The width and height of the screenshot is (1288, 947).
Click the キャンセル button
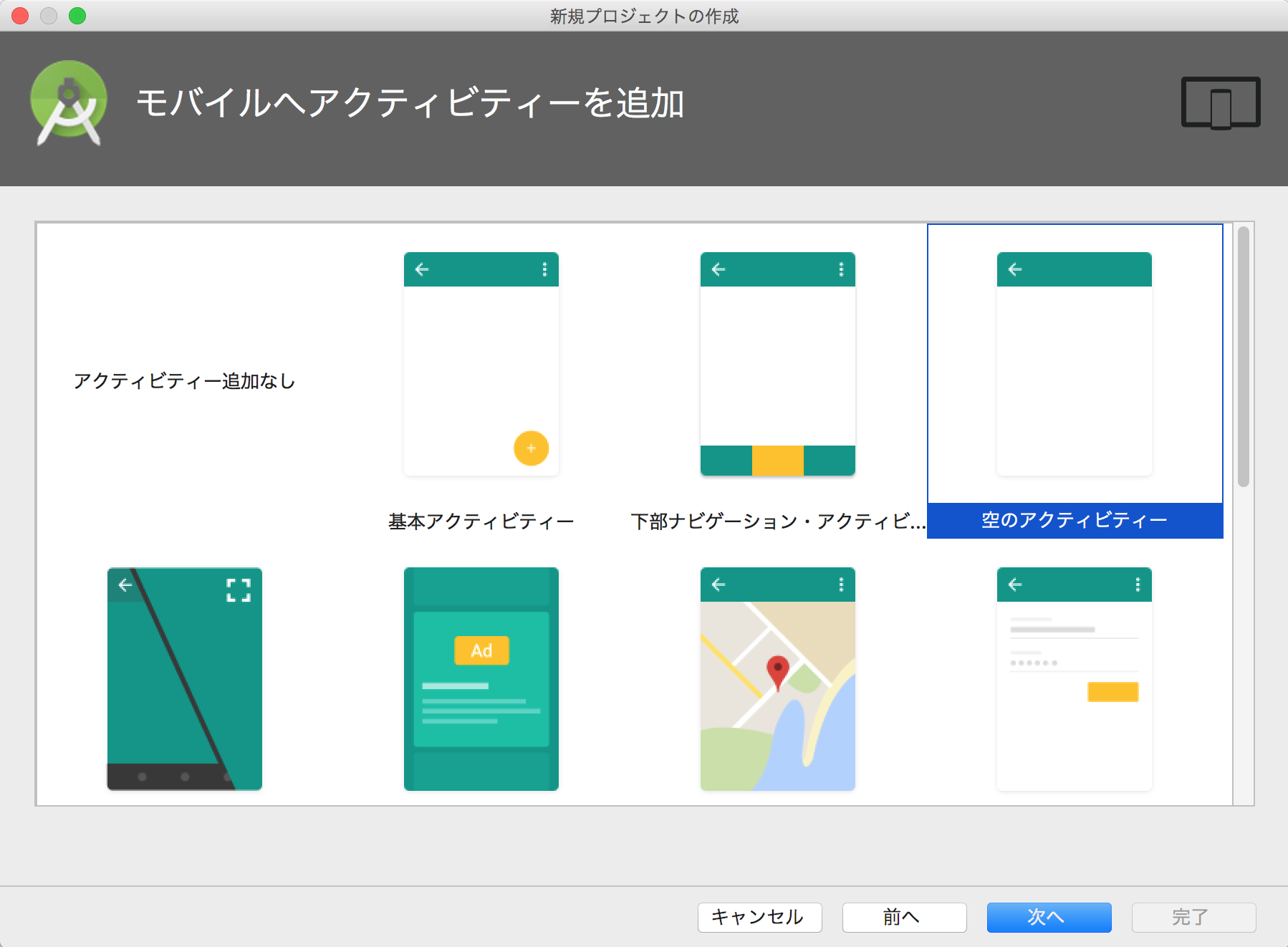[x=759, y=917]
